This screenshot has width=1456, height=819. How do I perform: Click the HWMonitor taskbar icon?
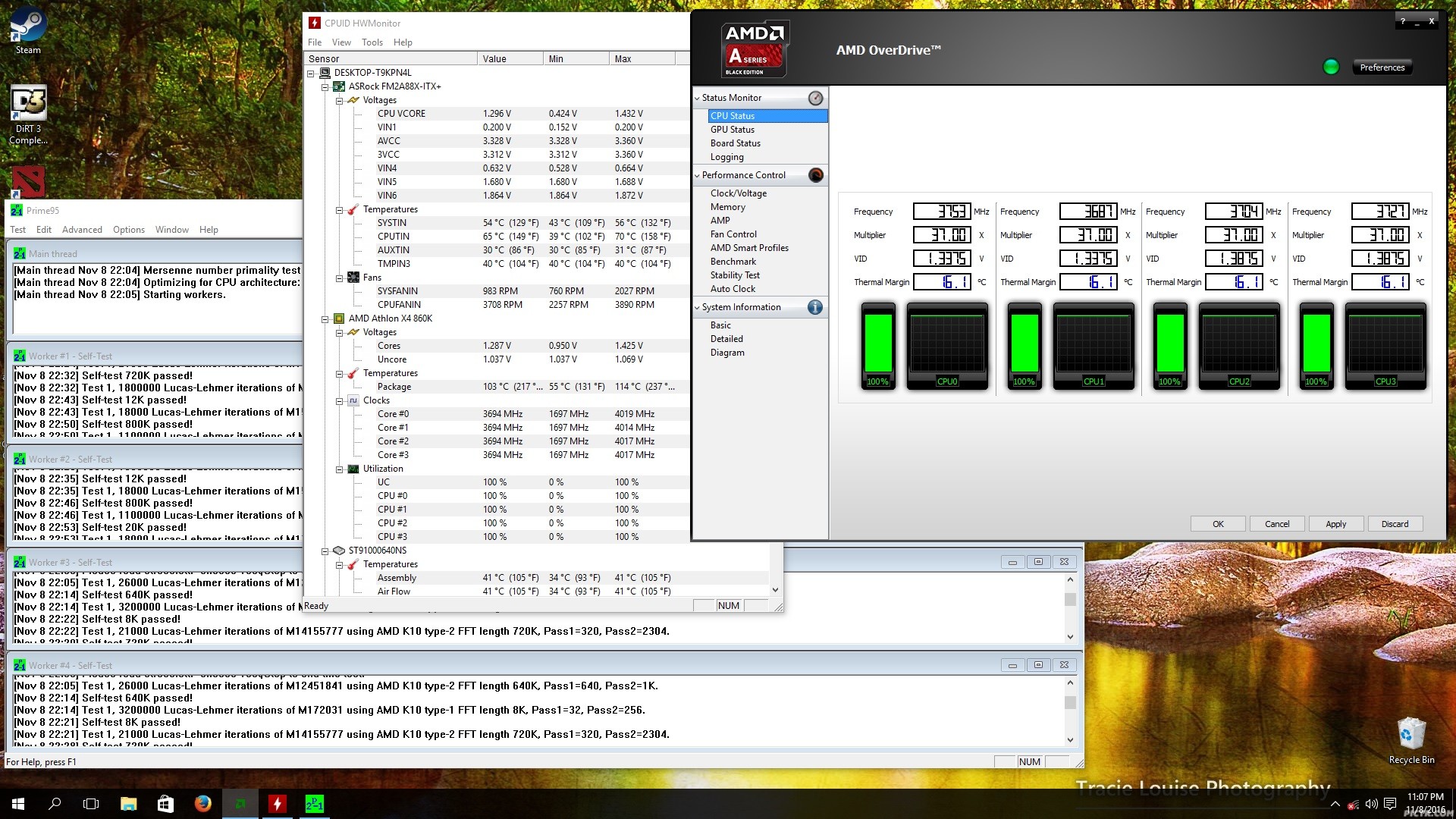tap(278, 803)
